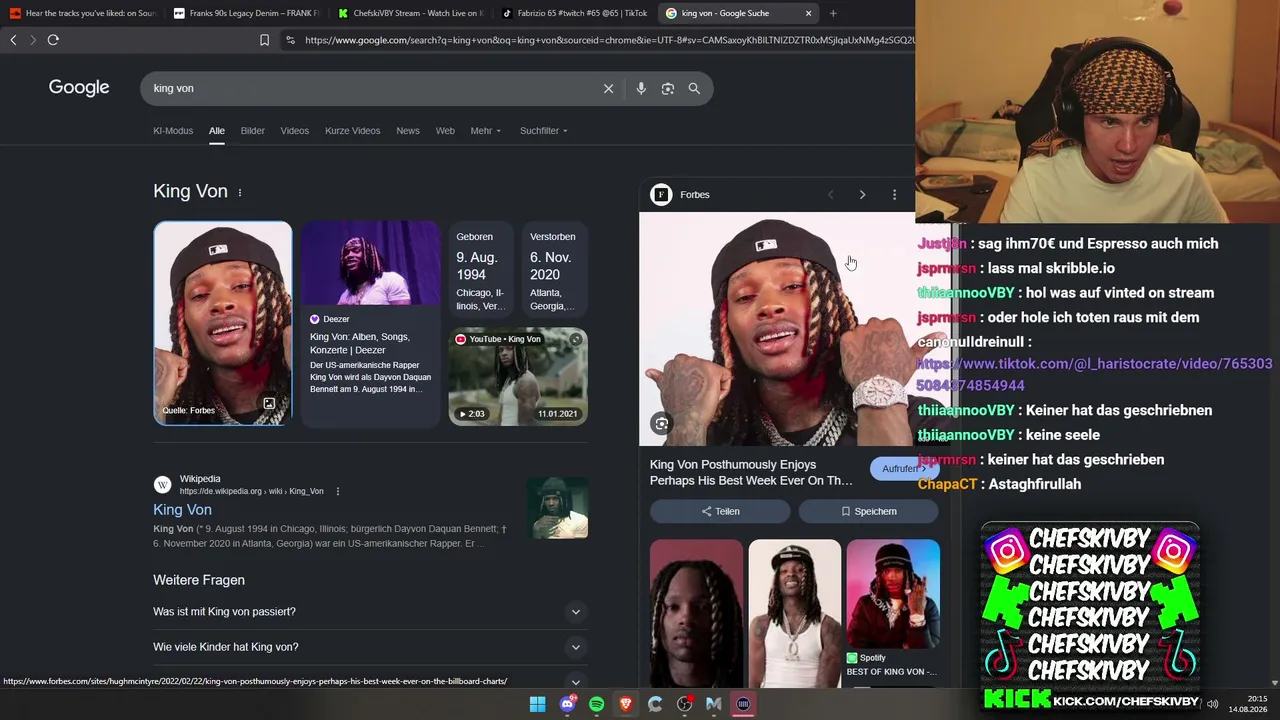
Task: Click the Google logo
Action: pyautogui.click(x=79, y=88)
